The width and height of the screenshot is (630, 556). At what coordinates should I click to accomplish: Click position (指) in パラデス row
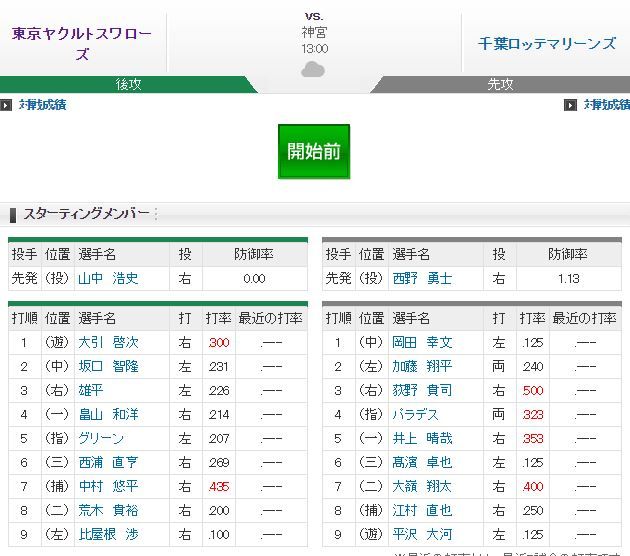pos(371,414)
